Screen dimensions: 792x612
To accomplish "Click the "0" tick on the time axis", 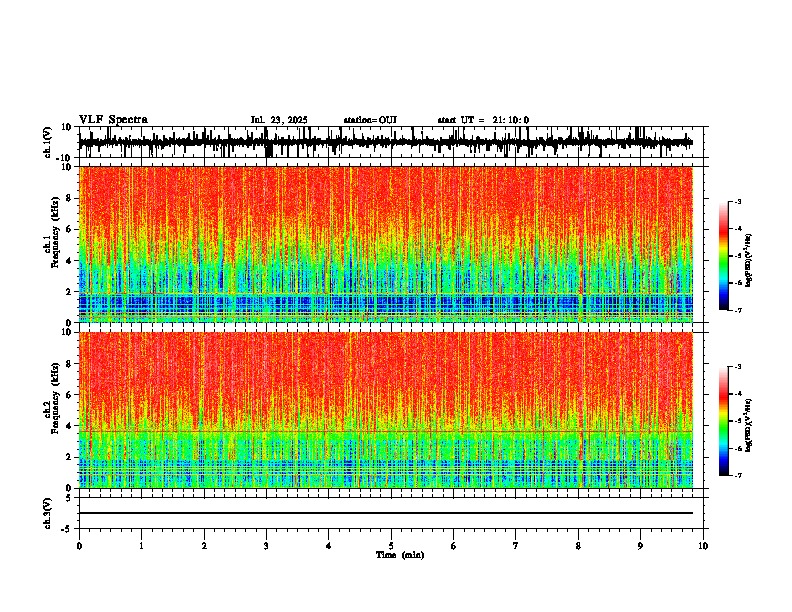I will pyautogui.click(x=79, y=546).
